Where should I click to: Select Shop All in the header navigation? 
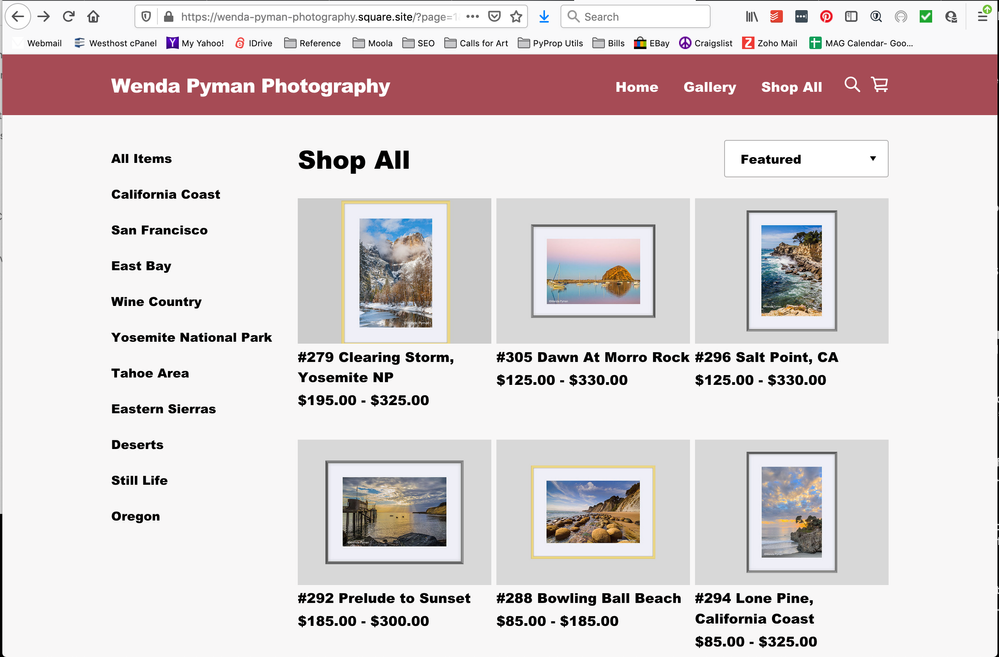[x=791, y=87]
